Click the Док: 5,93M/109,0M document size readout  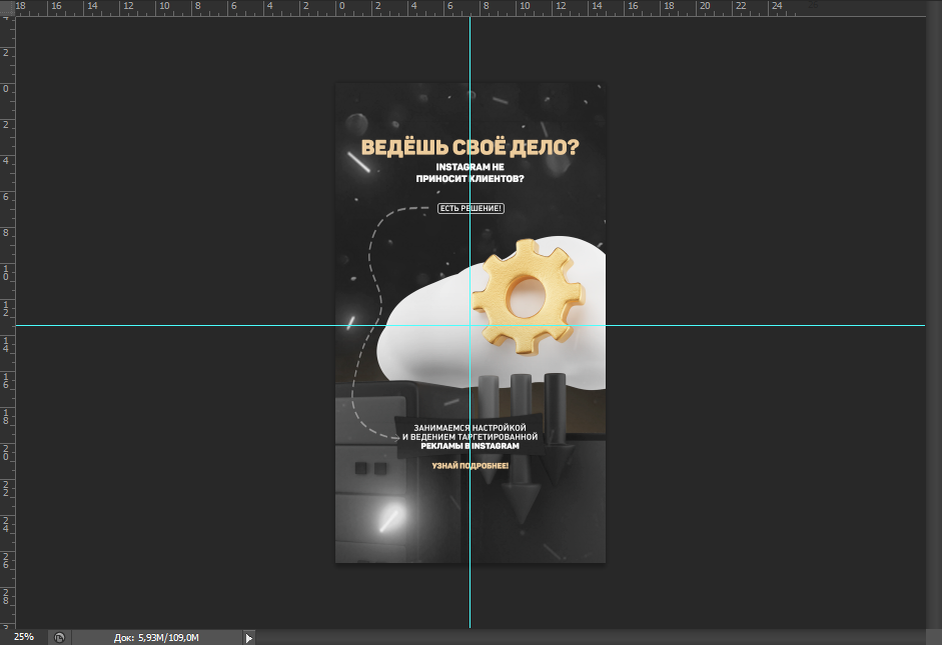(x=156, y=638)
